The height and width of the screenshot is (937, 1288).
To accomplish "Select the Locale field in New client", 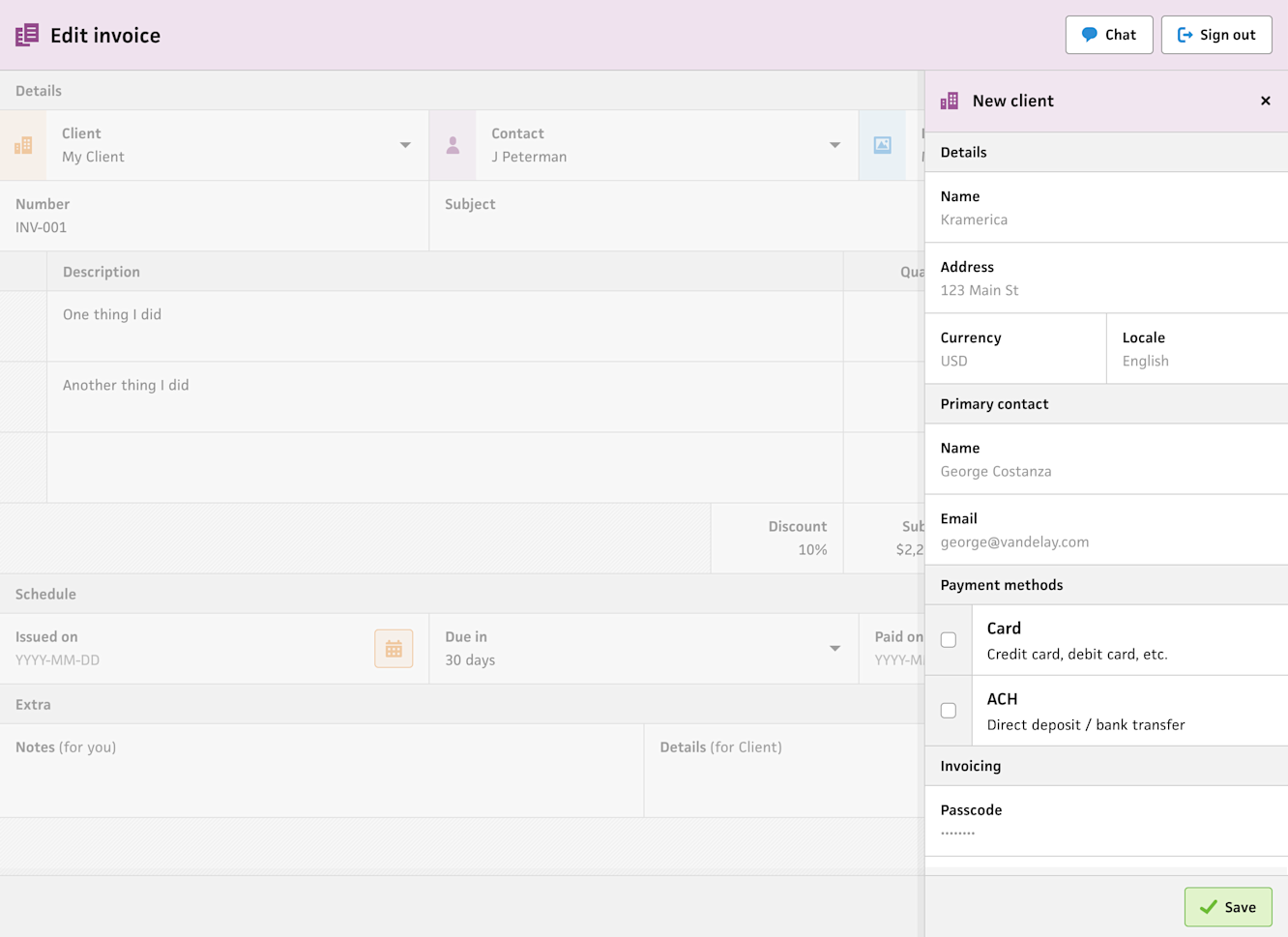I will coord(1197,349).
